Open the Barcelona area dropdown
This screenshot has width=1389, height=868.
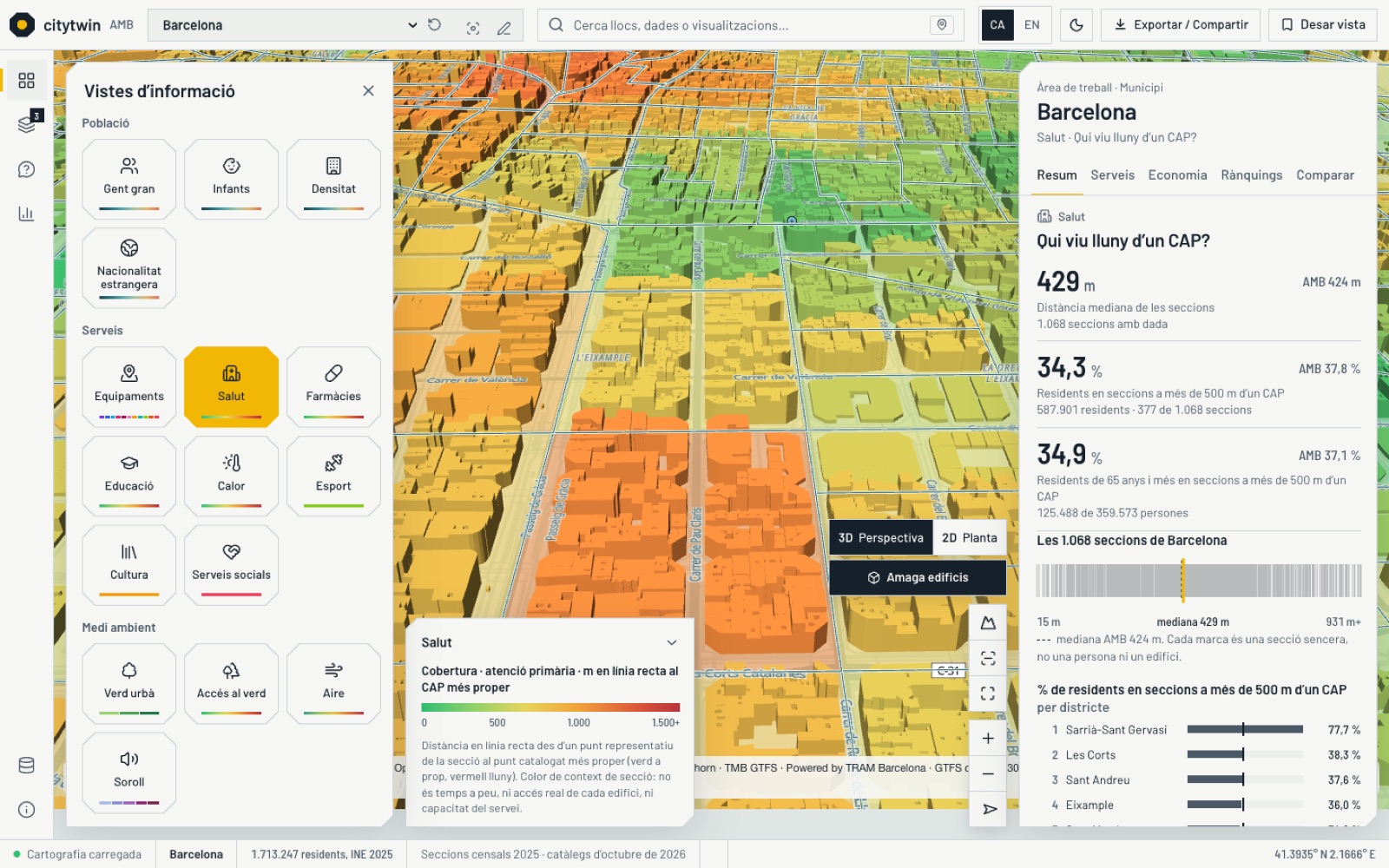(291, 25)
